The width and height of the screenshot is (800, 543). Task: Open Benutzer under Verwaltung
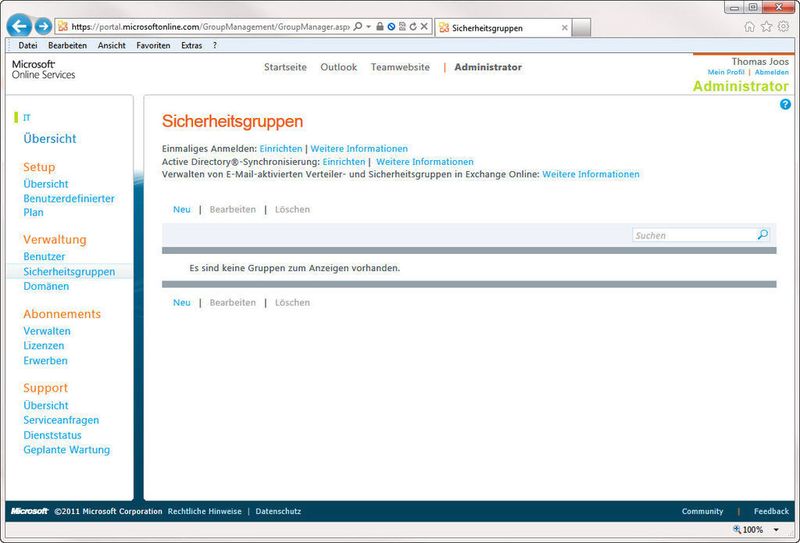coord(44,256)
